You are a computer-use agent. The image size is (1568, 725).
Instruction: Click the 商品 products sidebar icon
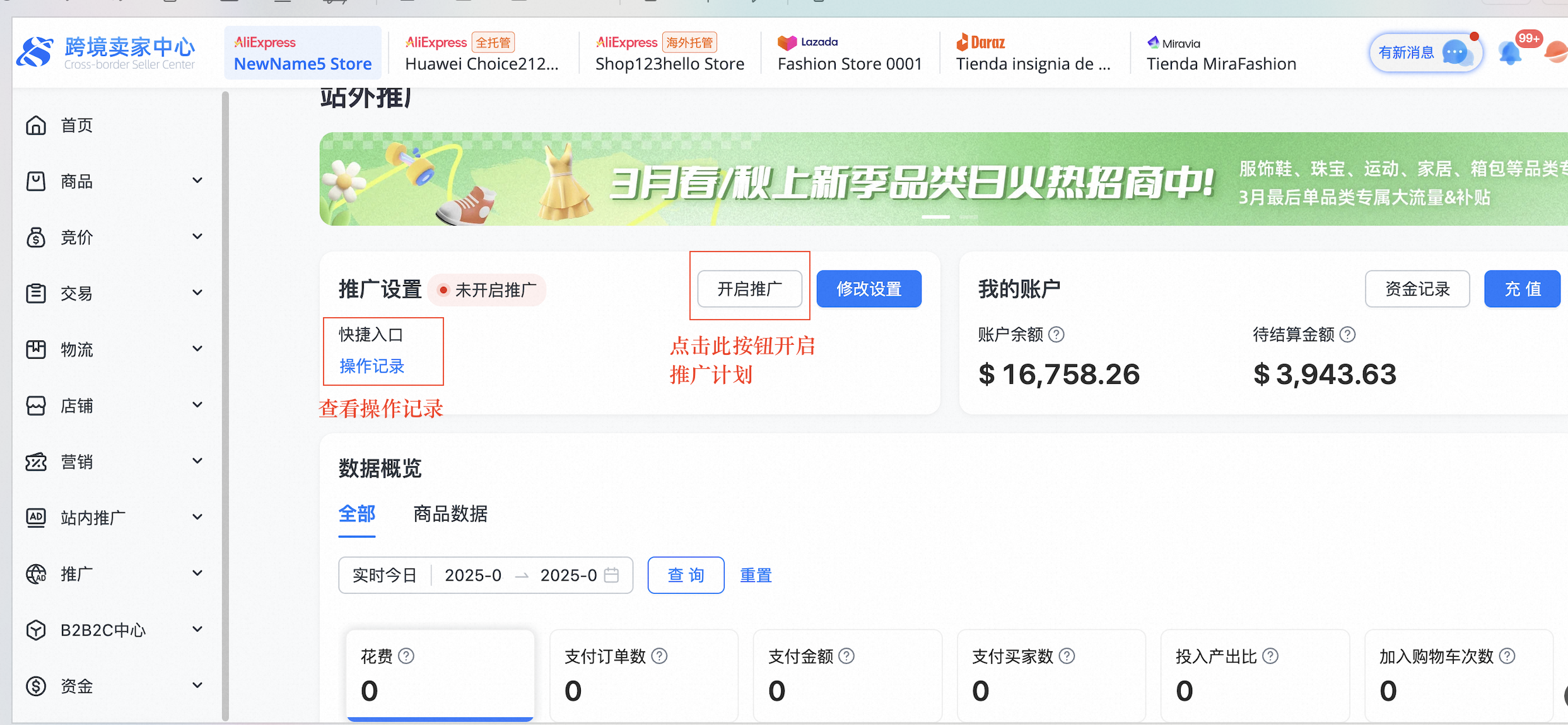(36, 182)
